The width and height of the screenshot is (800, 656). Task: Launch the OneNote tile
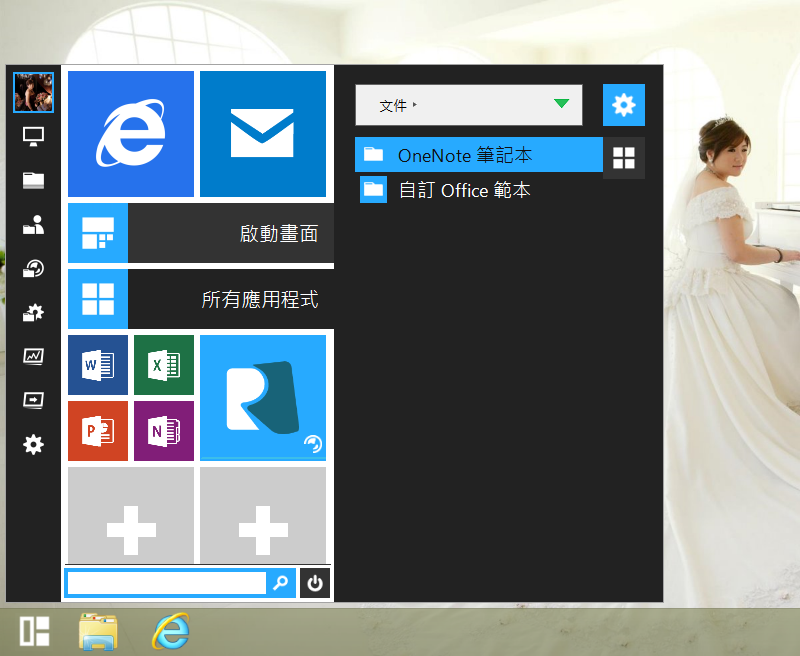coord(164,431)
